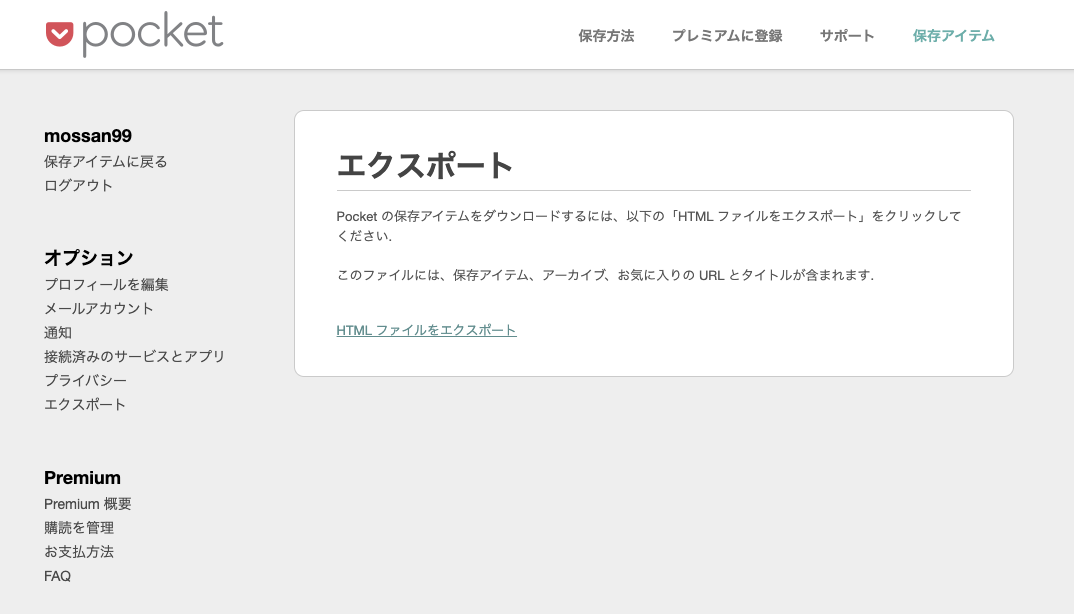Select エクスポート in the sidebar
1074x614 pixels.
(85, 404)
